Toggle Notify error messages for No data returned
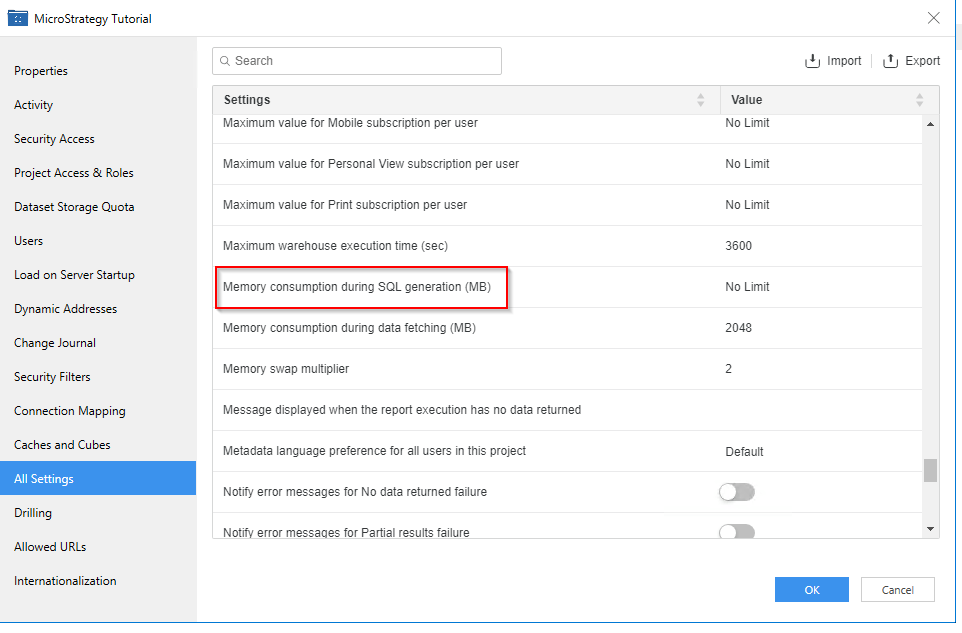 (737, 492)
